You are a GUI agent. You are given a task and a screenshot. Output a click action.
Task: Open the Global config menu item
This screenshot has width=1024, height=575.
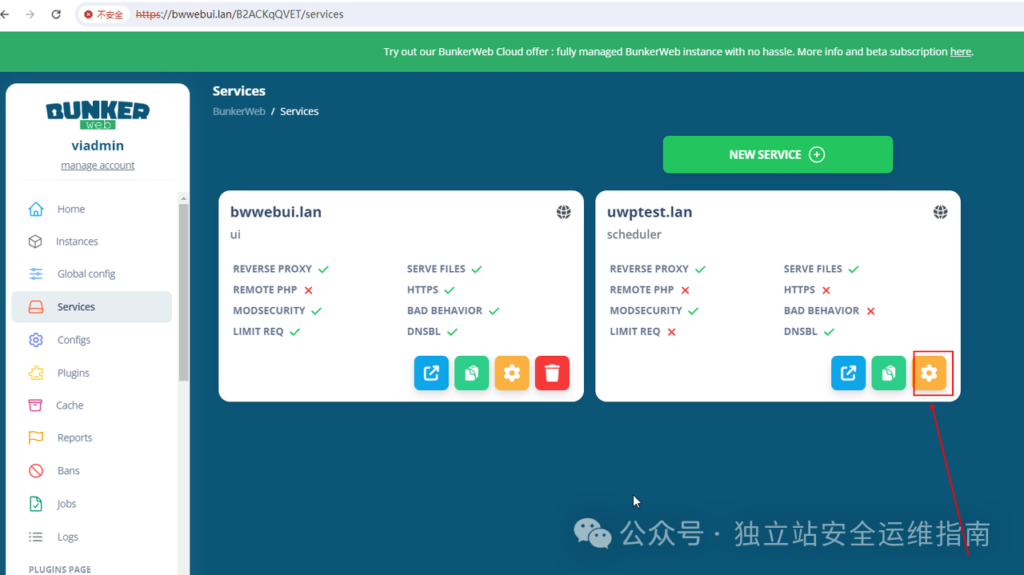click(86, 274)
